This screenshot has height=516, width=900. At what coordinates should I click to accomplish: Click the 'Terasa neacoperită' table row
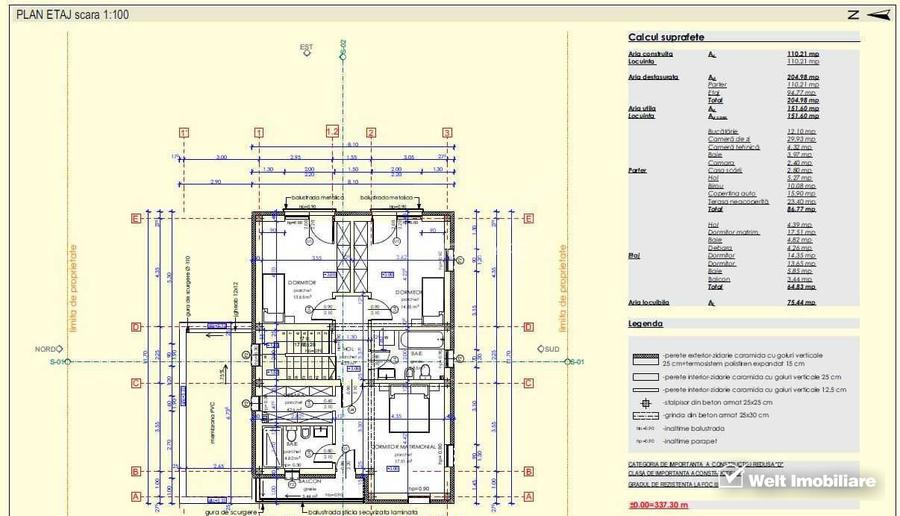point(761,201)
